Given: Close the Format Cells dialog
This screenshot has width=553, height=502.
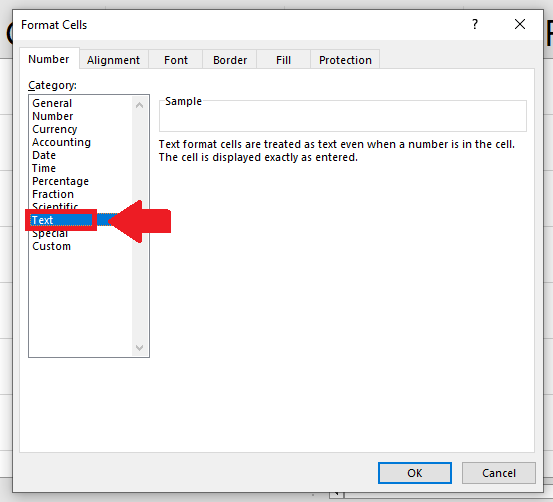Looking at the screenshot, I should (x=519, y=24).
